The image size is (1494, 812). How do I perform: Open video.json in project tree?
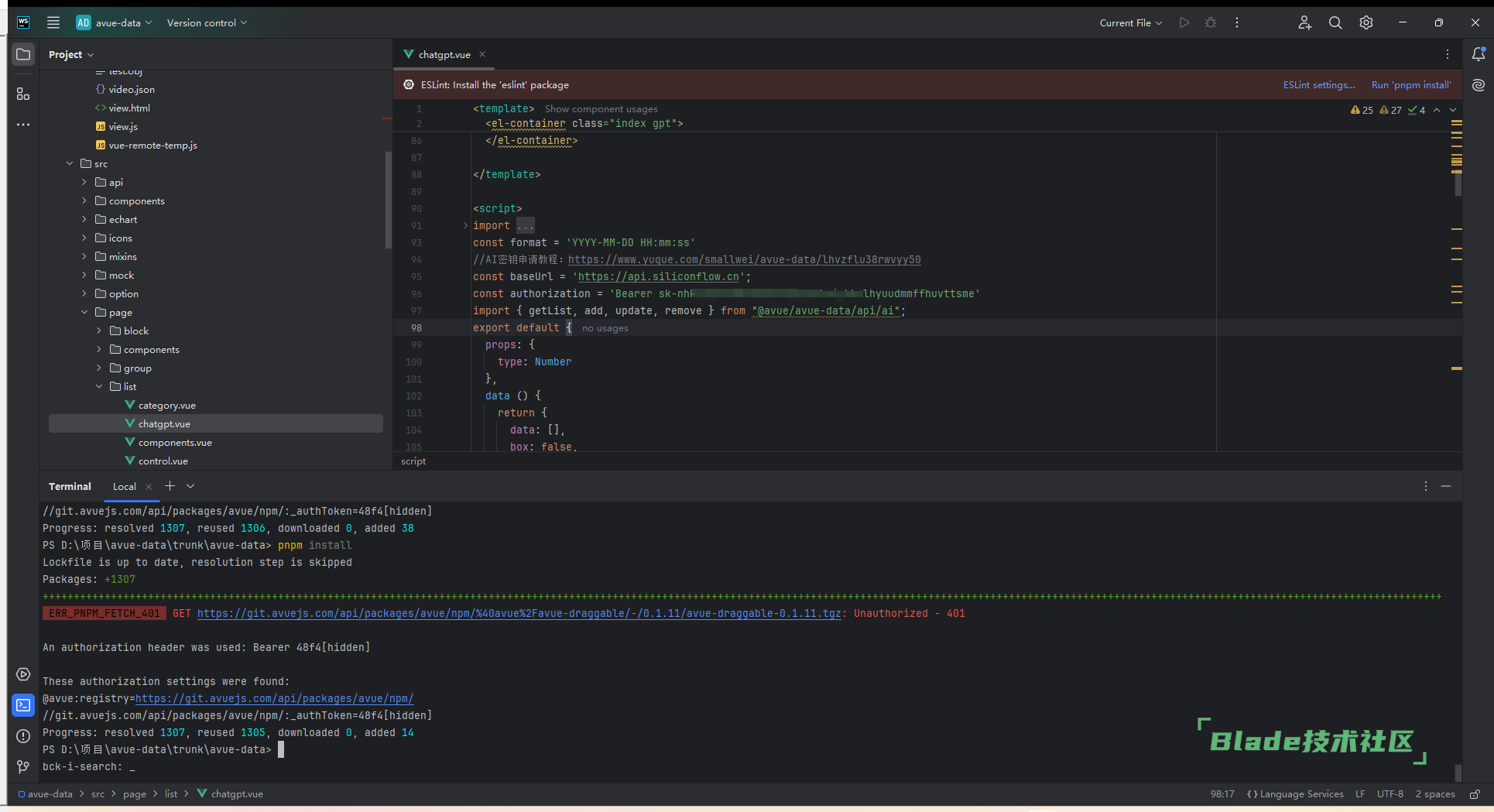132,89
